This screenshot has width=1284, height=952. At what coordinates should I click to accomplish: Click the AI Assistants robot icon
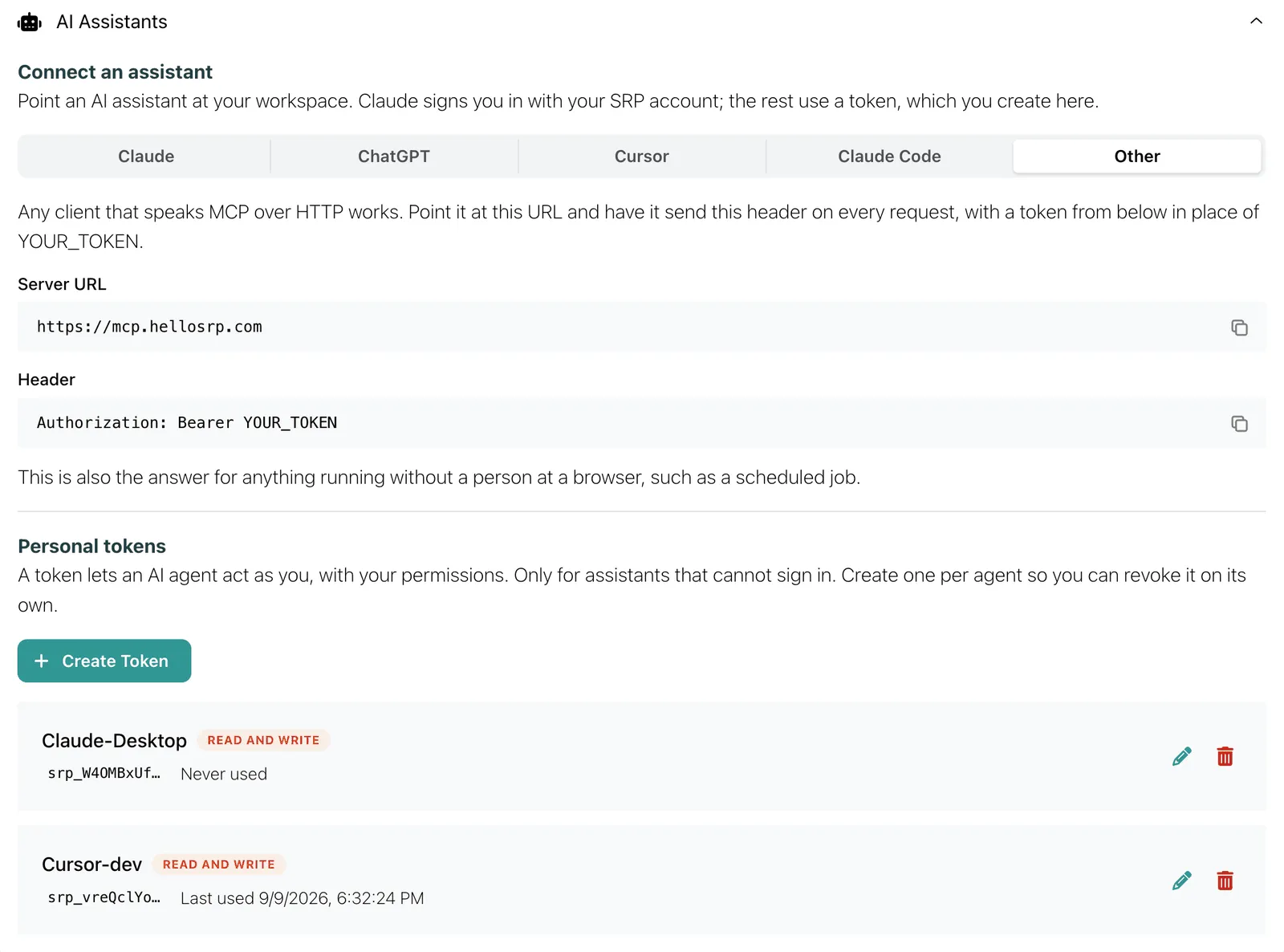coord(30,22)
